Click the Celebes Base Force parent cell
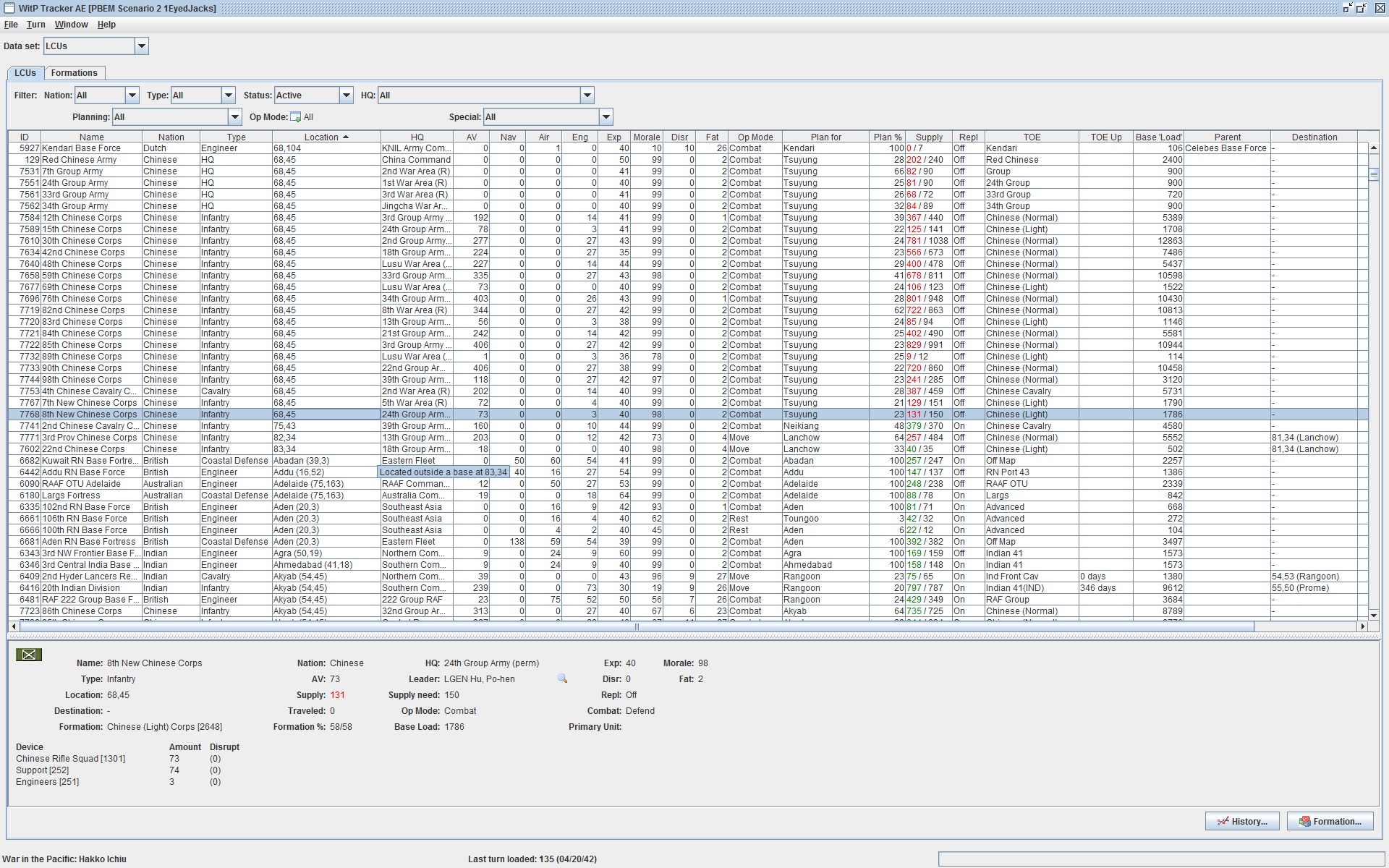Screen dimensions: 1389x868 [x=1227, y=148]
